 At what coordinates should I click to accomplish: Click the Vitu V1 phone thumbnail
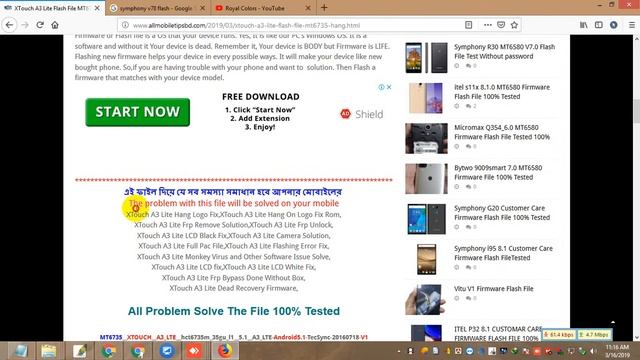pos(426,300)
